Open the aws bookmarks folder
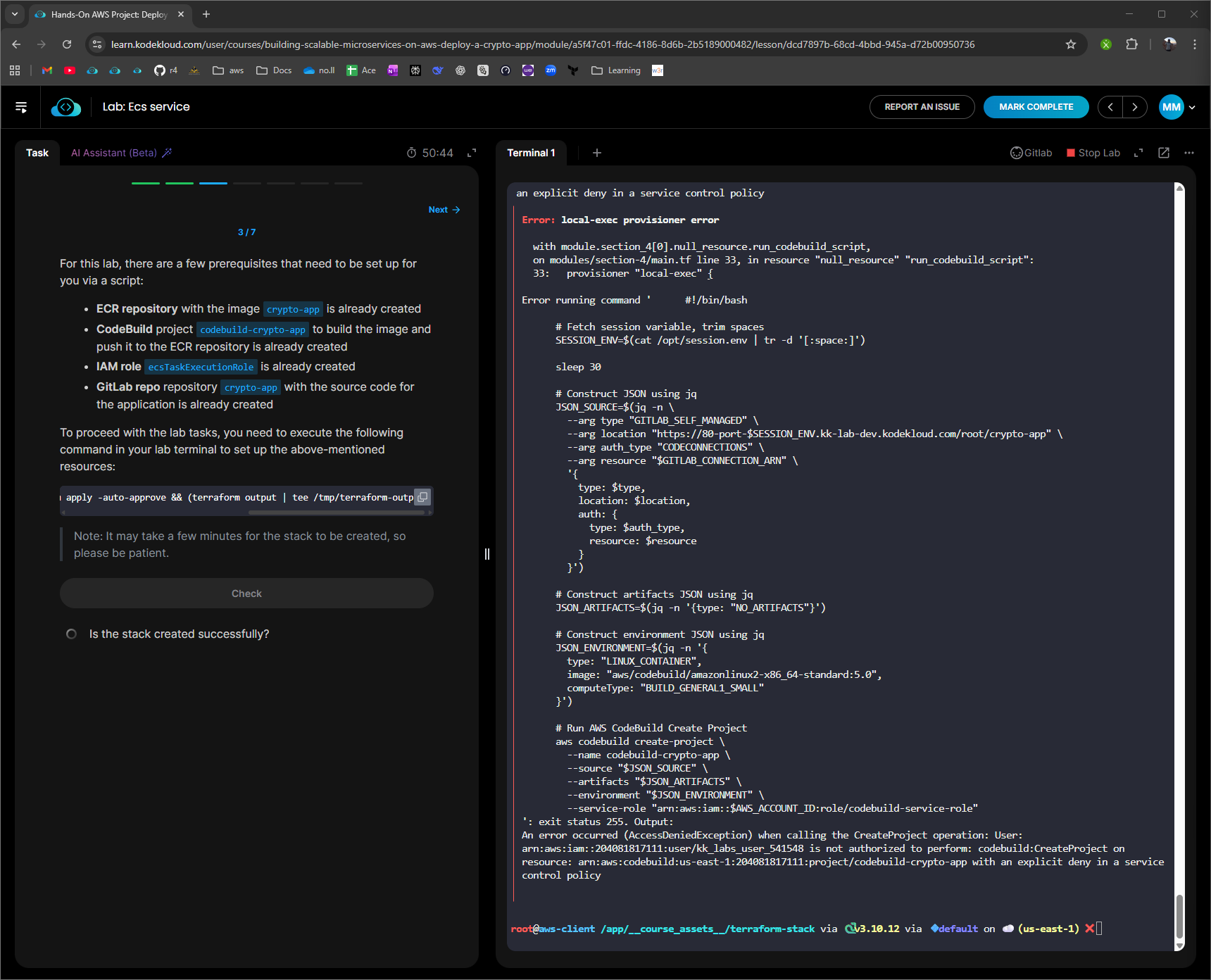Viewport: 1211px width, 980px height. pos(228,70)
